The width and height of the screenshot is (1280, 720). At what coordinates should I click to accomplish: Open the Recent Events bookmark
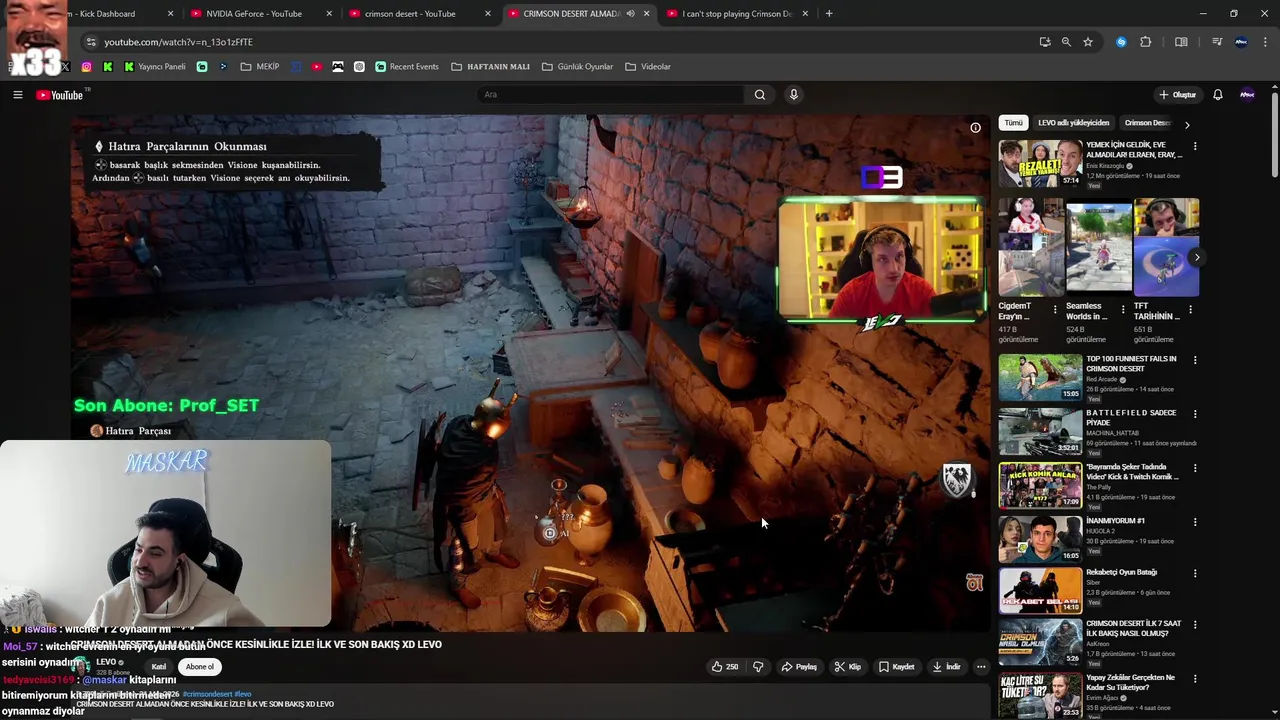[407, 67]
